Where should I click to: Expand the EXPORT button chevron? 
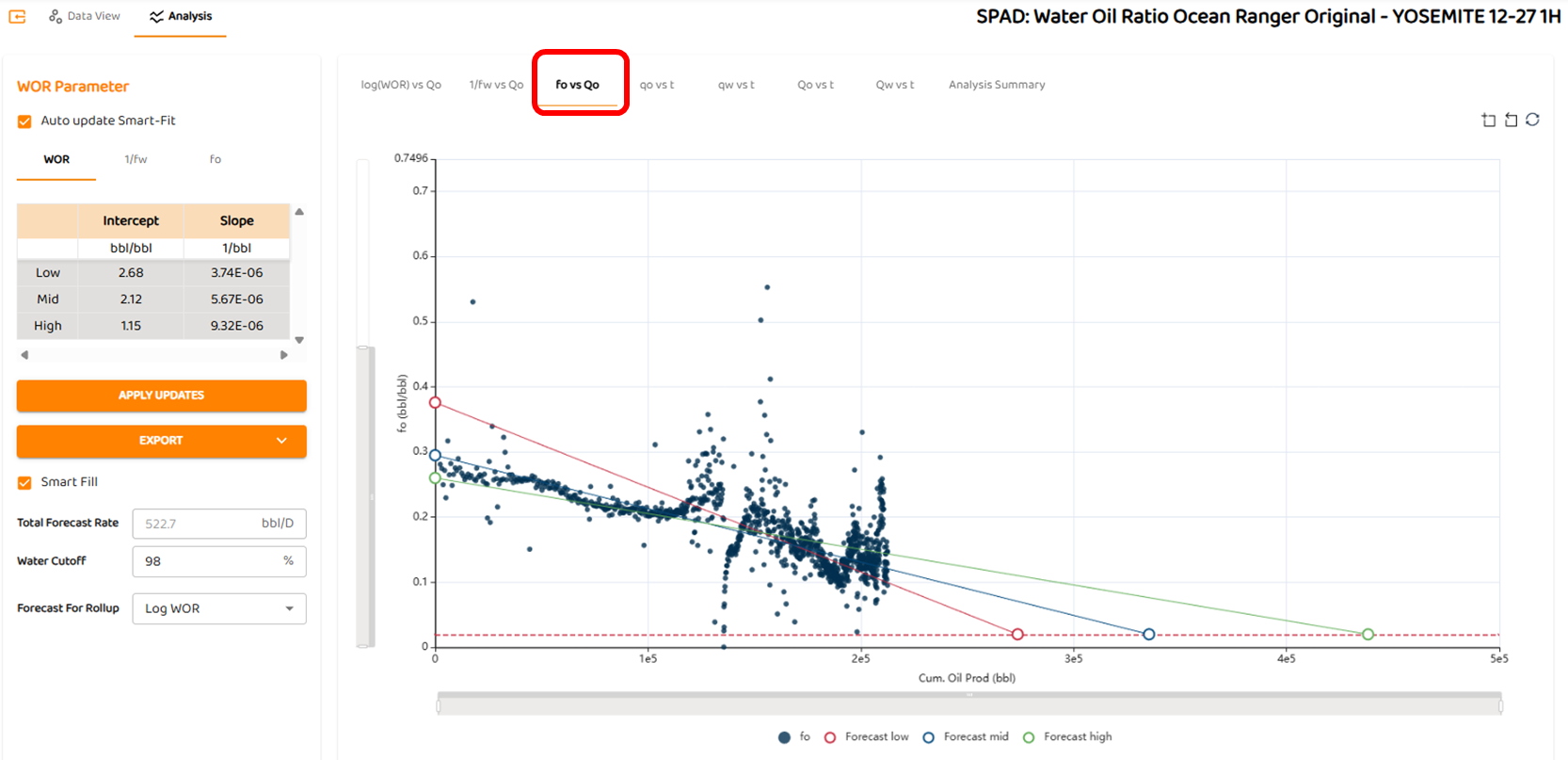(281, 441)
